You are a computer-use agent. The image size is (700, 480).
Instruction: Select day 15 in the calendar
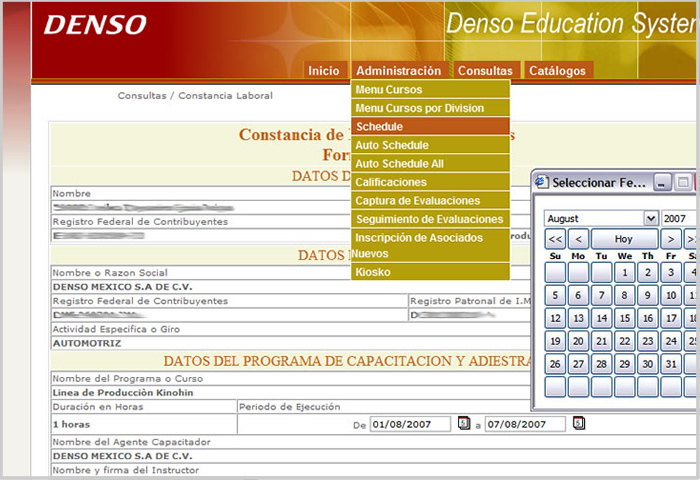625,318
